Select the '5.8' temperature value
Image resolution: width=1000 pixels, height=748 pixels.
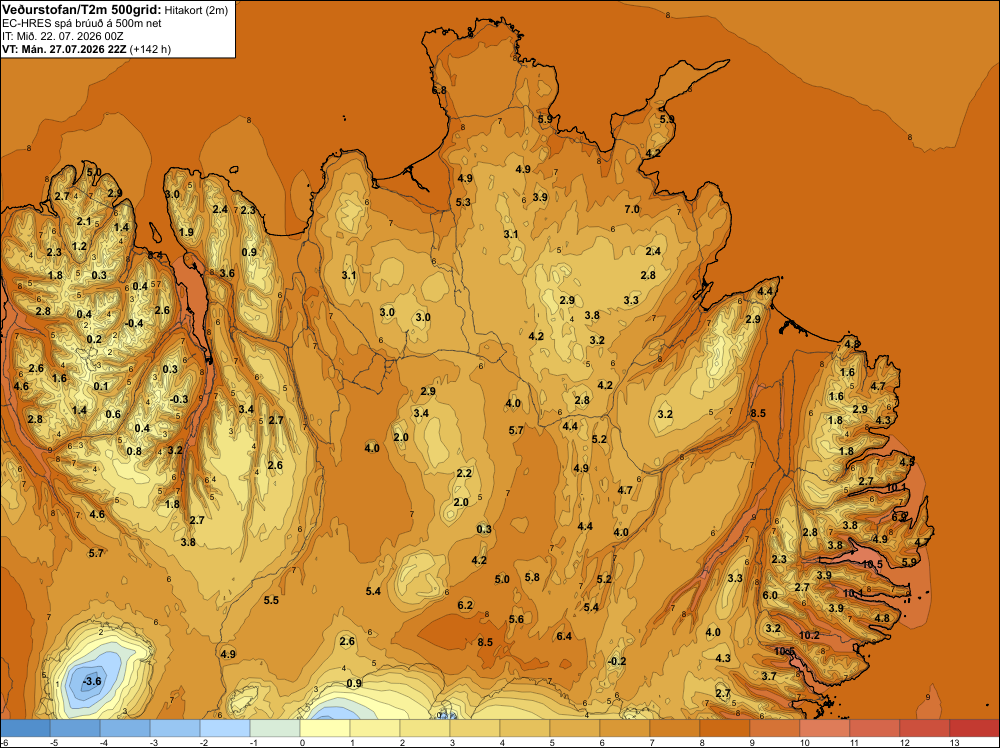click(532, 577)
